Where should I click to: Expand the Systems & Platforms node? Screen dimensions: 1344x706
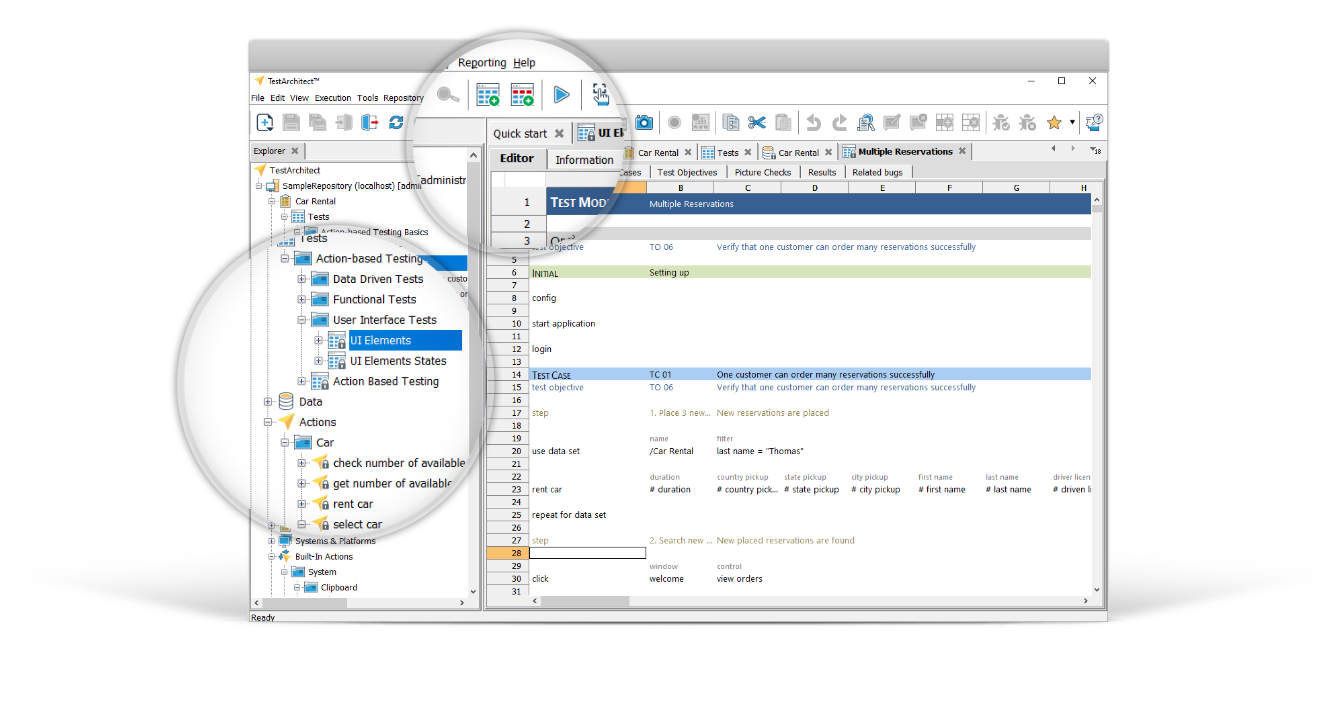pyautogui.click(x=271, y=541)
